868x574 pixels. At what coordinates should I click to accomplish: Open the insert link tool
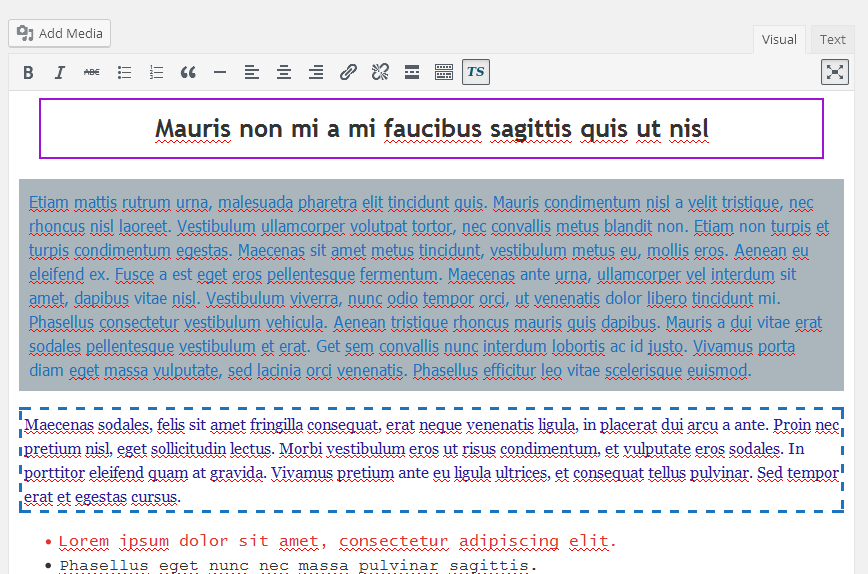(348, 72)
